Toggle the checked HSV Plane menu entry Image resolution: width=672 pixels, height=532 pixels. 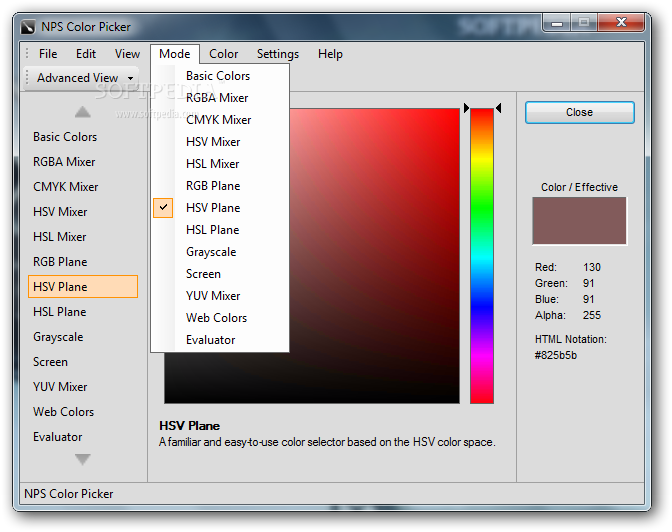point(220,208)
